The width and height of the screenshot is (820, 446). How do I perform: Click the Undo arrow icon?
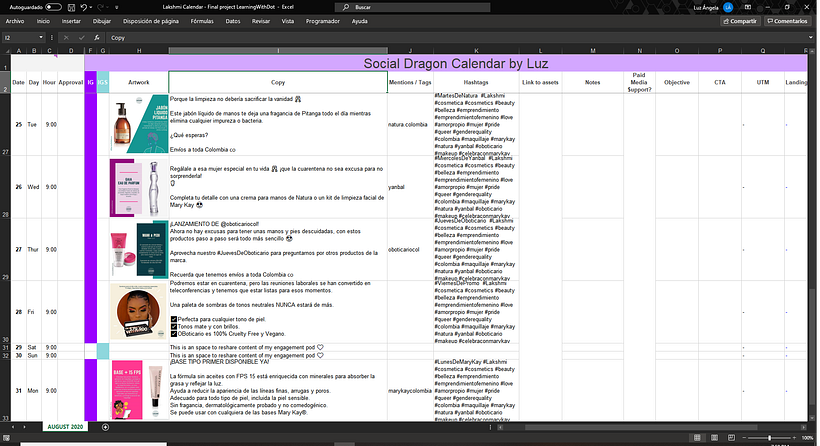click(x=84, y=7)
